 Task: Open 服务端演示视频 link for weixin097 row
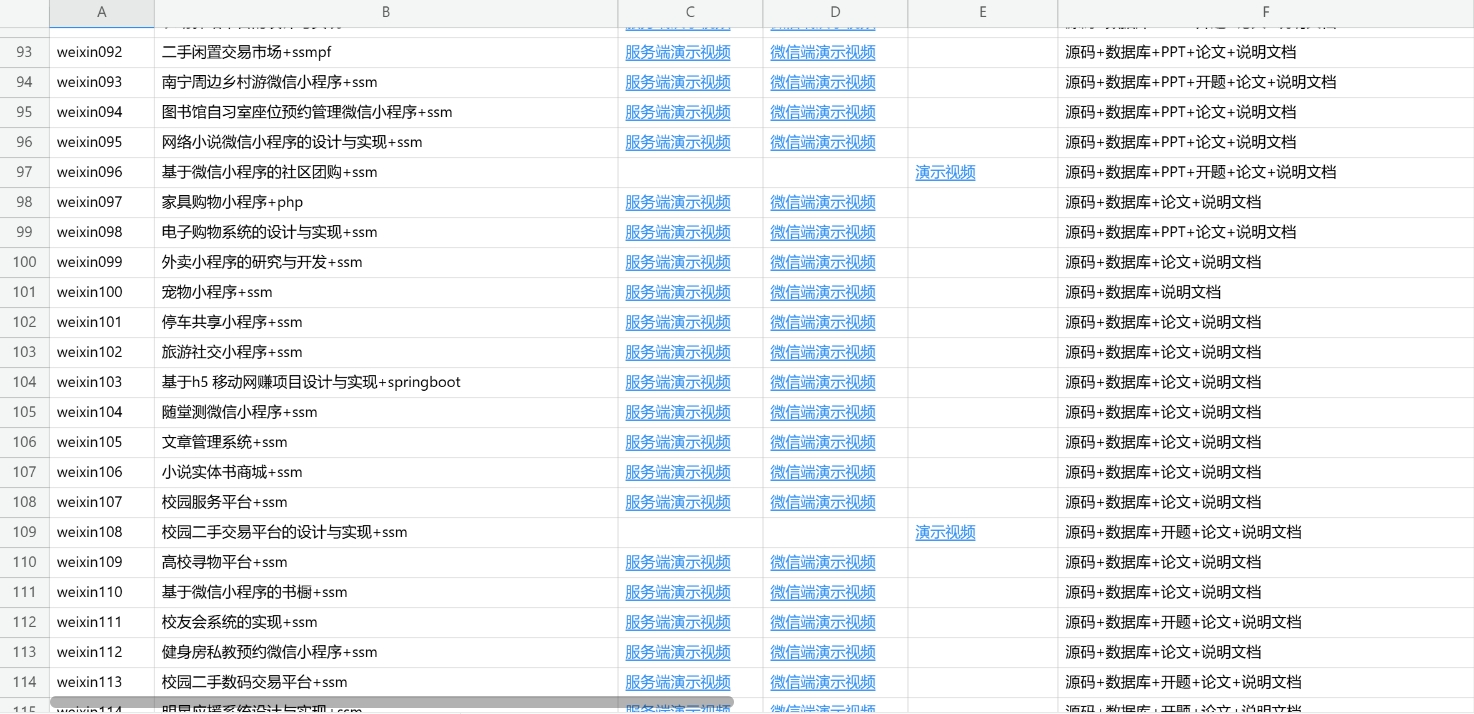pyautogui.click(x=678, y=202)
